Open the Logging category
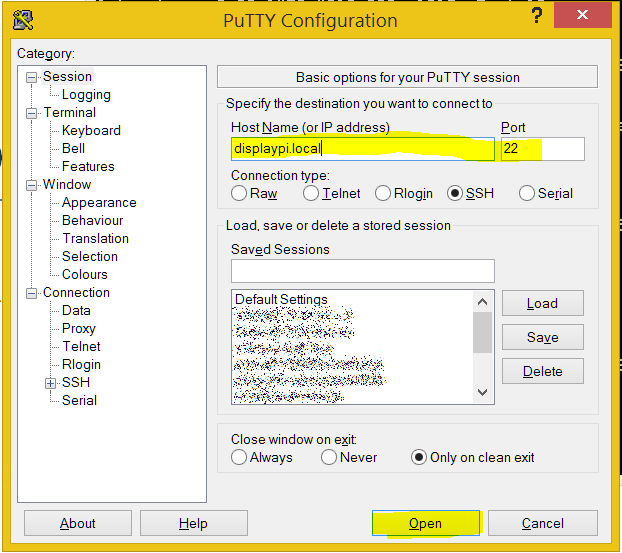 (x=86, y=95)
